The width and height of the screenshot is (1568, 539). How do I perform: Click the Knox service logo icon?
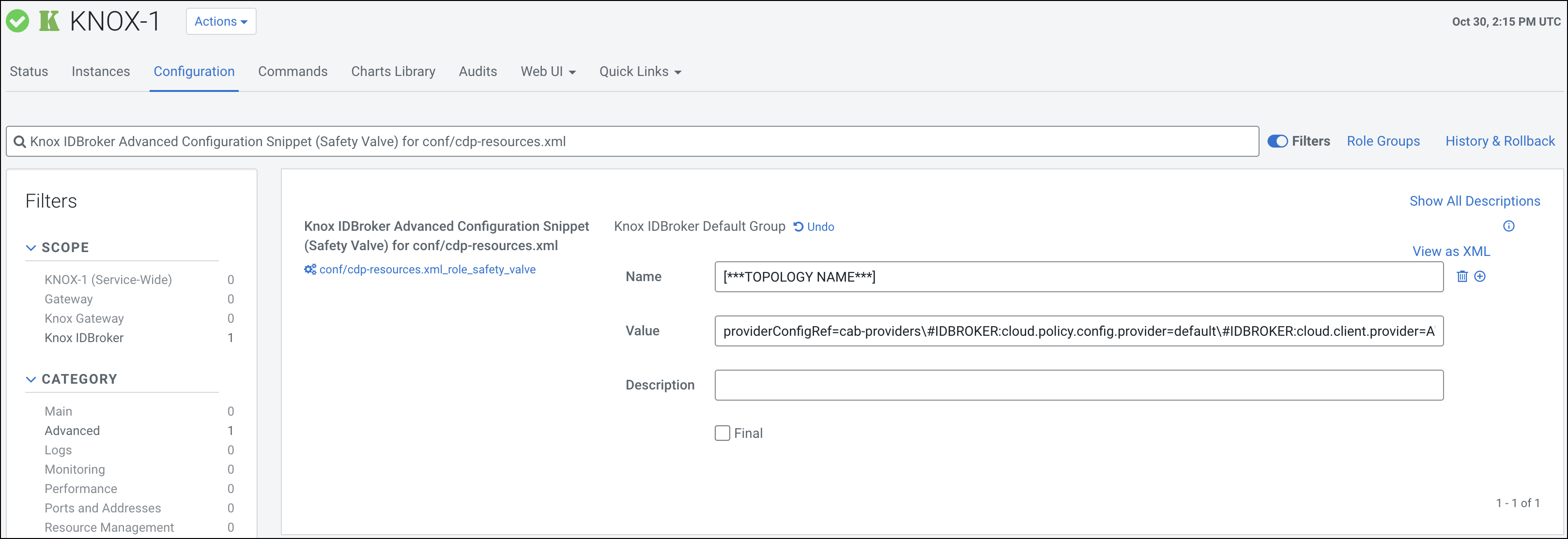(x=49, y=21)
